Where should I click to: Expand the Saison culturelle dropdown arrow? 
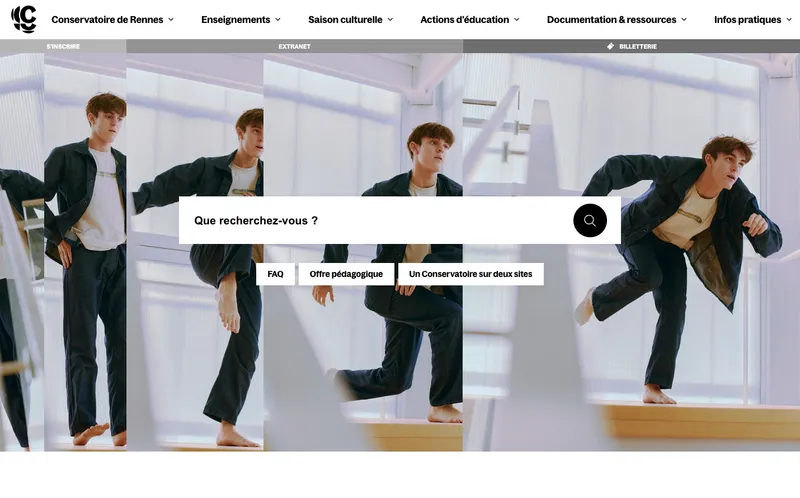(390, 19)
